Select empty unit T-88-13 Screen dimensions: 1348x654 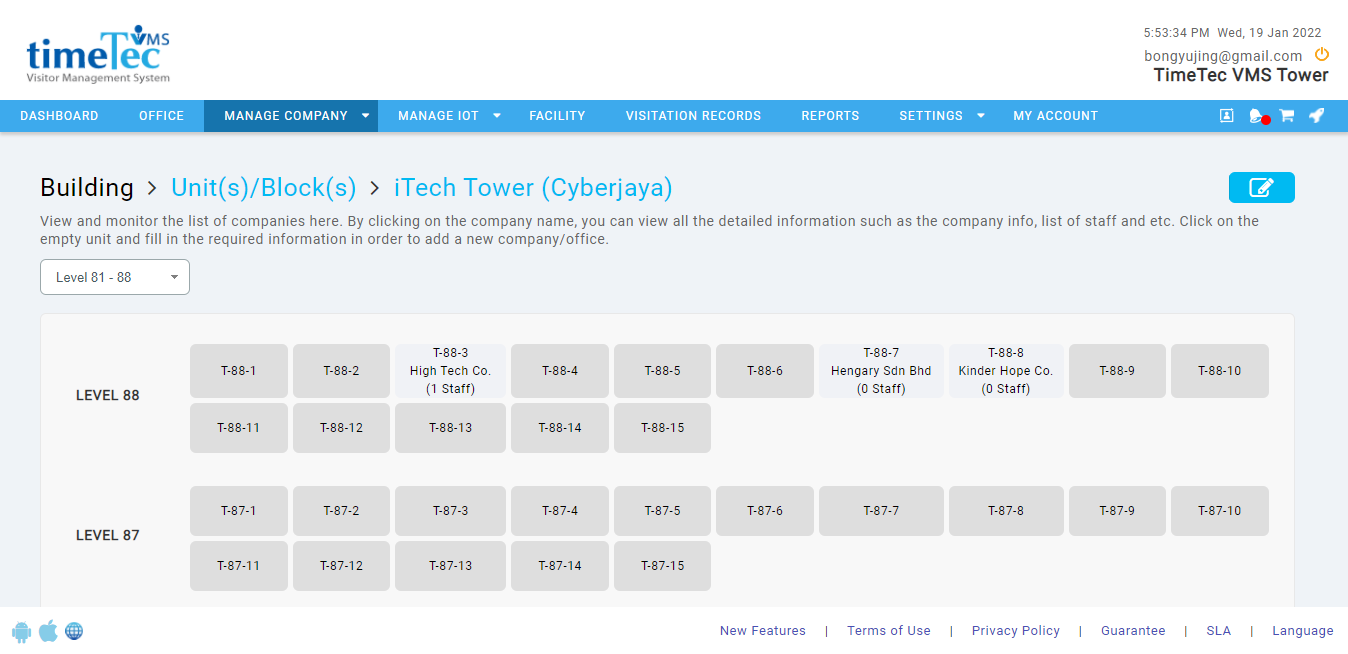[x=450, y=428]
